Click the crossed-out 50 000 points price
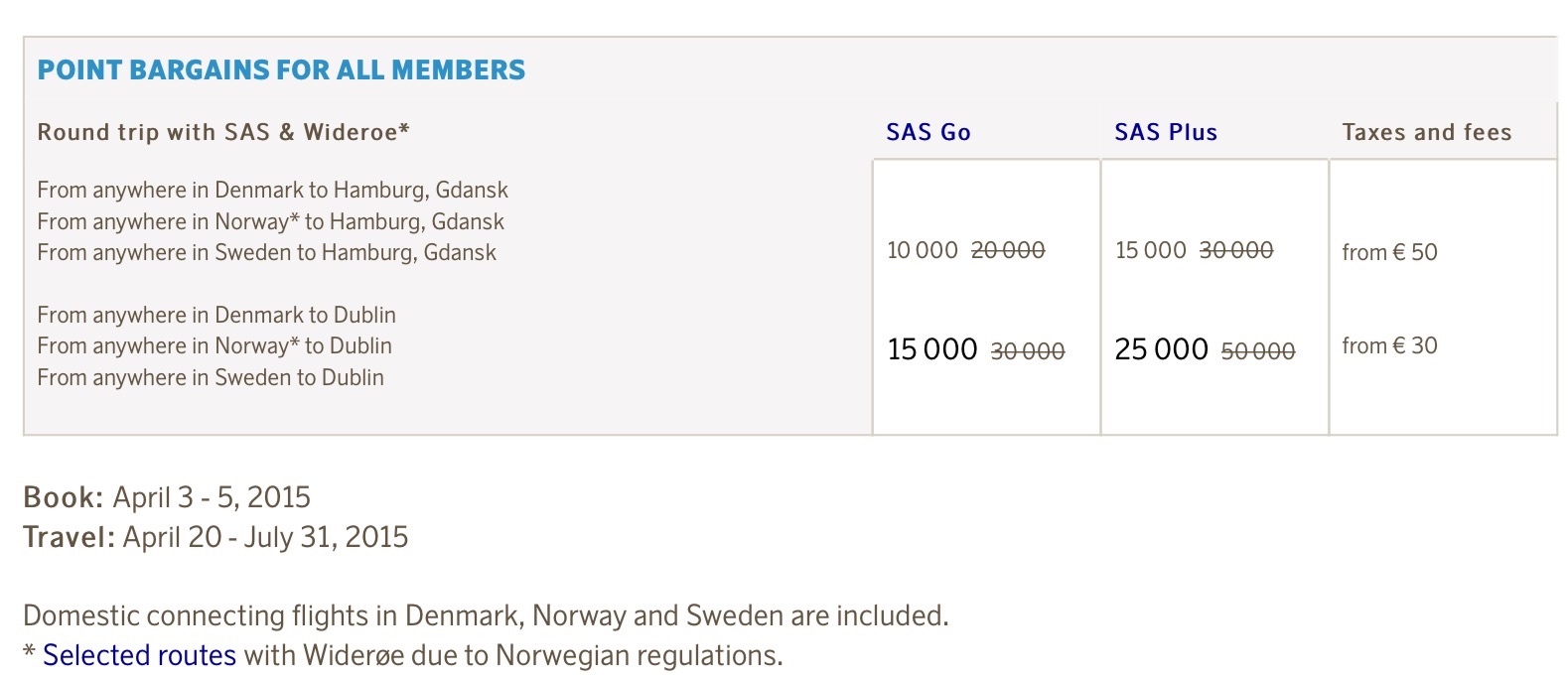This screenshot has height=675, width=1568. tap(1258, 351)
